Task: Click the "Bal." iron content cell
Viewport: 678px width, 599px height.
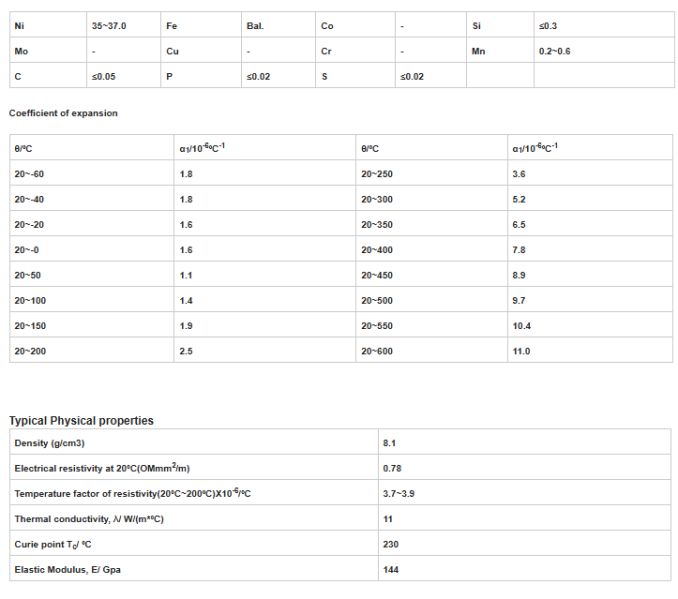Action: tap(255, 25)
